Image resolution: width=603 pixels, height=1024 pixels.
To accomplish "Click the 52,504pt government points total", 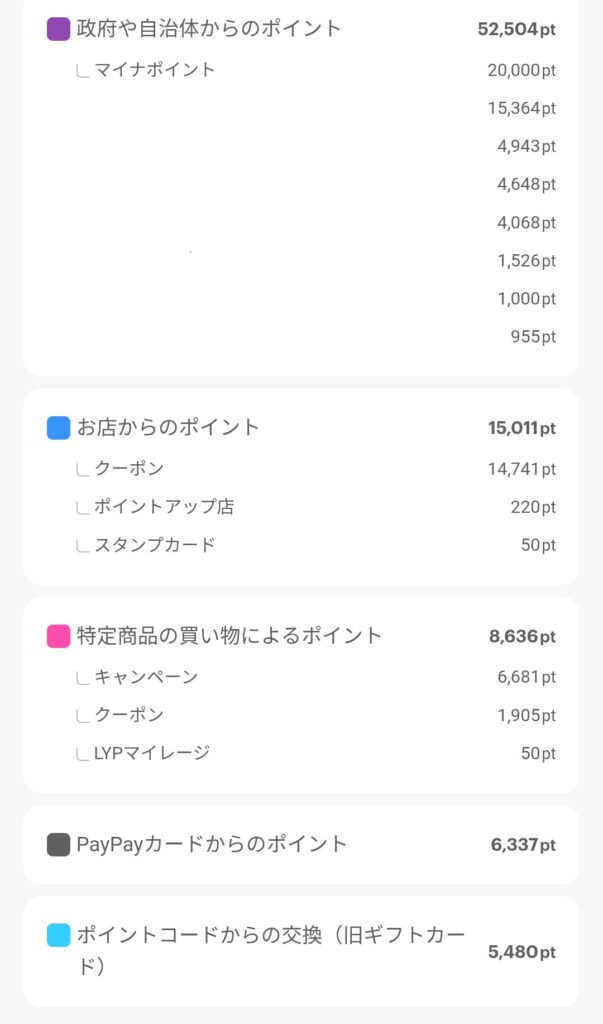I will (516, 29).
